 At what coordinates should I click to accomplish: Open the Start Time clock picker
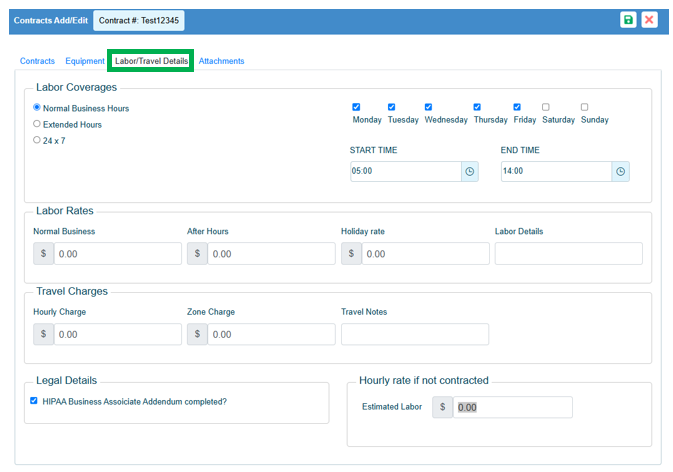coord(470,171)
